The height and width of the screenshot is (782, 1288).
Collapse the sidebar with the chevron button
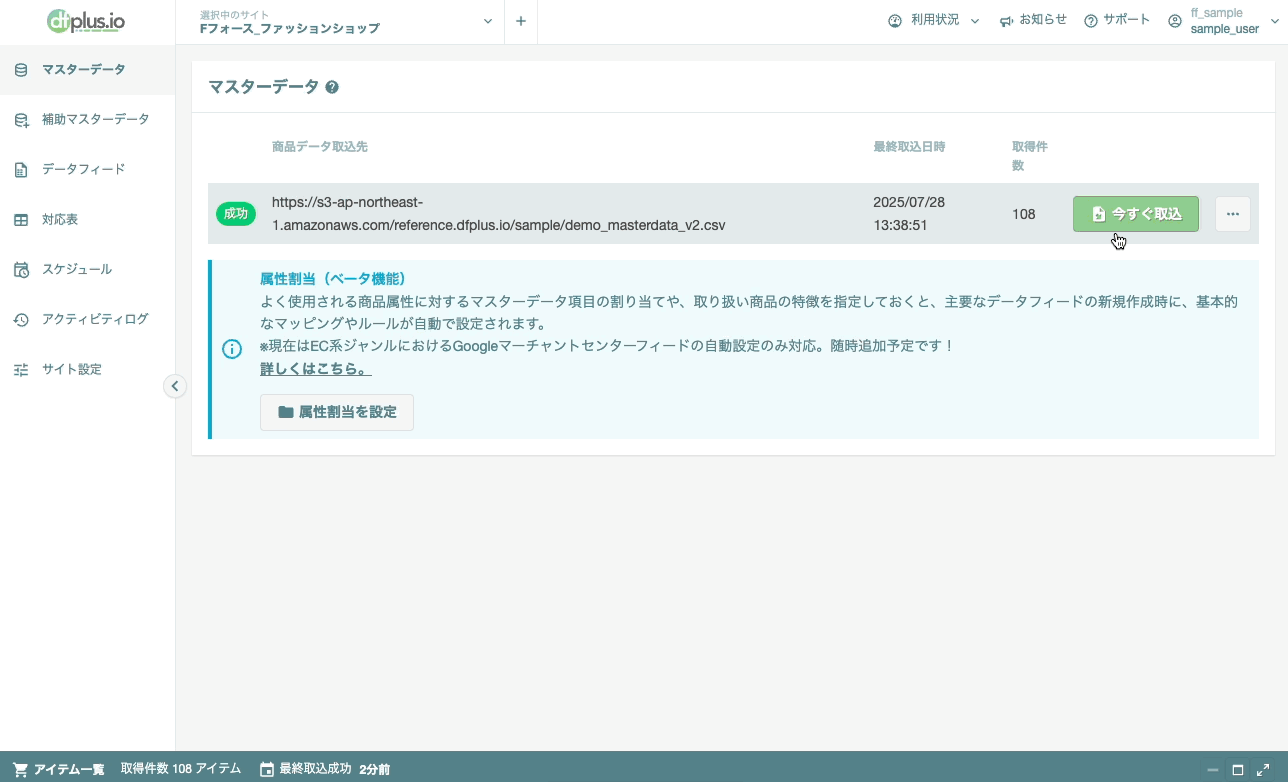(x=175, y=386)
